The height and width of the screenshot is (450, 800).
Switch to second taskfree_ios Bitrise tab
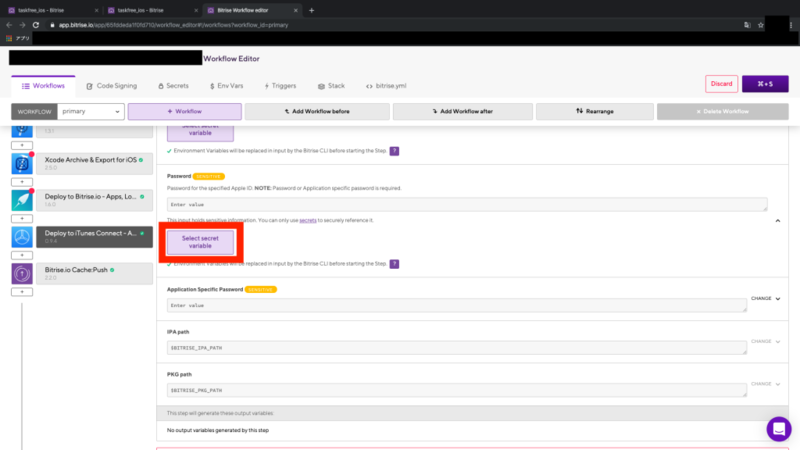(x=152, y=10)
